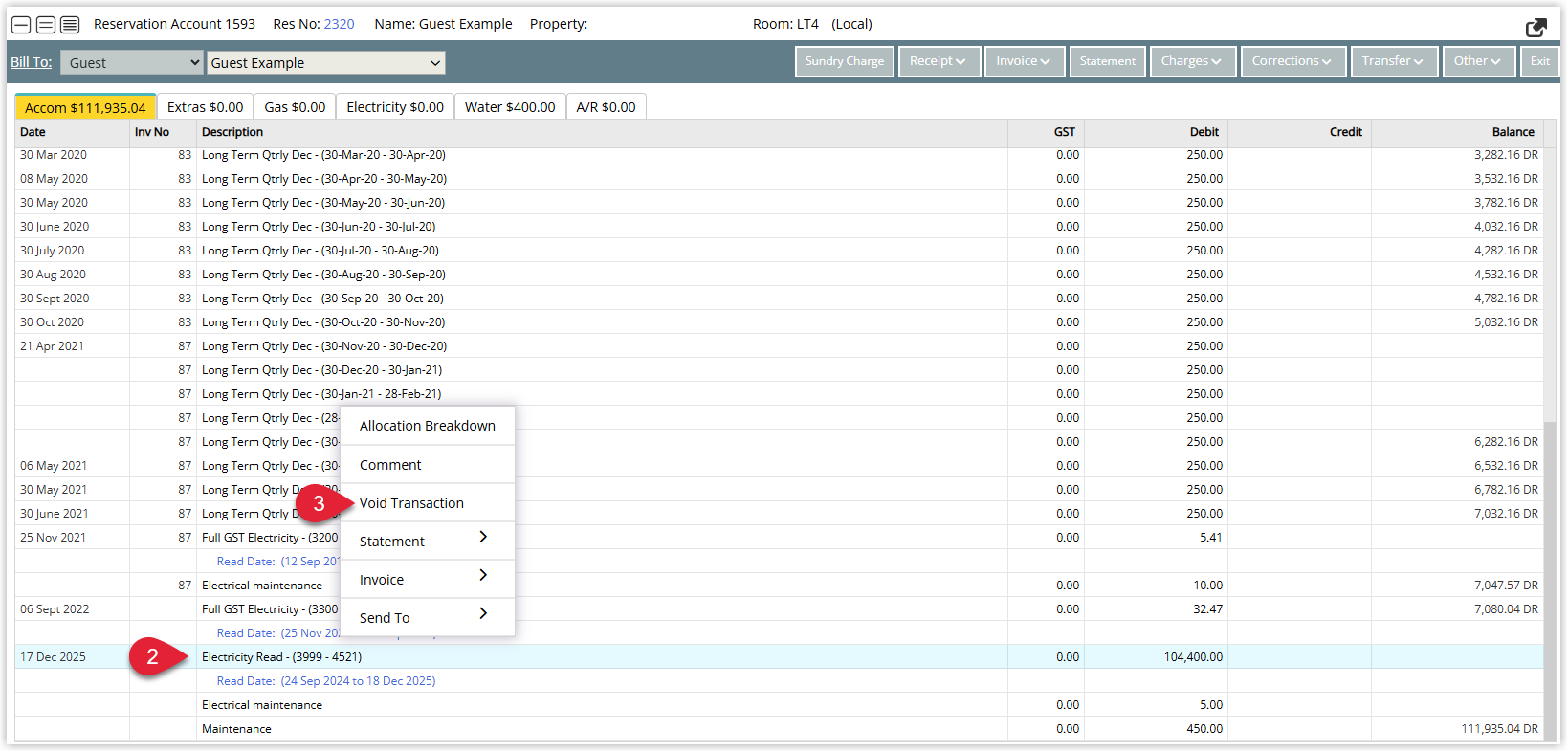Click the 104,400.00 debit amount
The height and width of the screenshot is (752, 1568).
pos(1193,657)
